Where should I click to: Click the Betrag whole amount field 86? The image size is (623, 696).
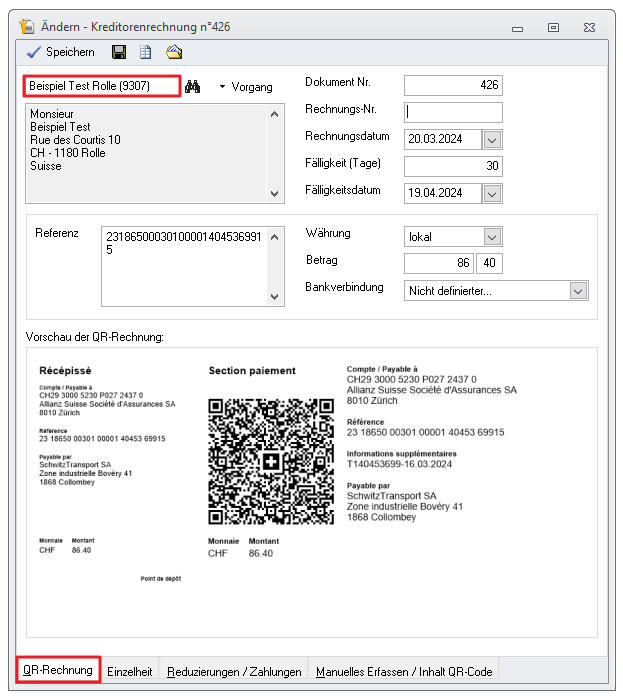click(439, 263)
